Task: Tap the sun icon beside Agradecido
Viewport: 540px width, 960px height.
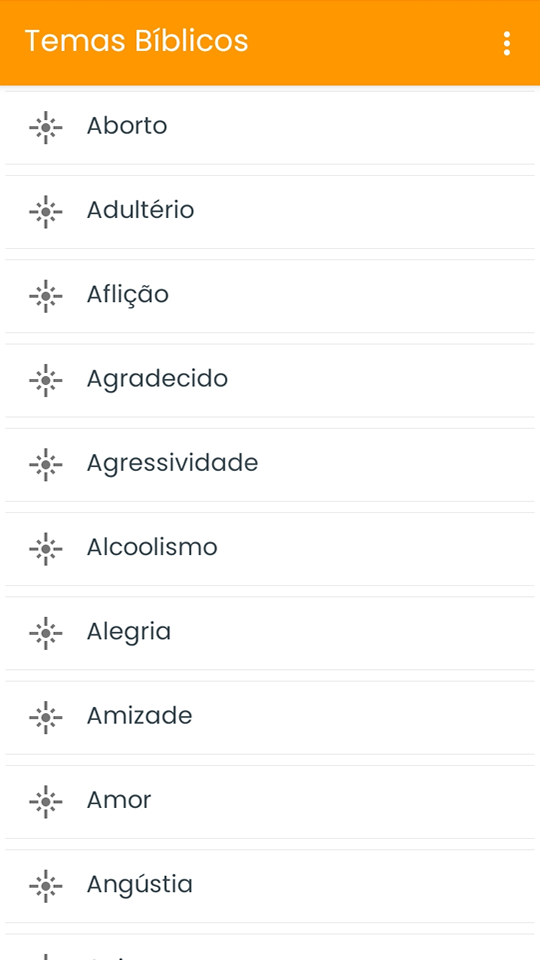Action: (45, 380)
